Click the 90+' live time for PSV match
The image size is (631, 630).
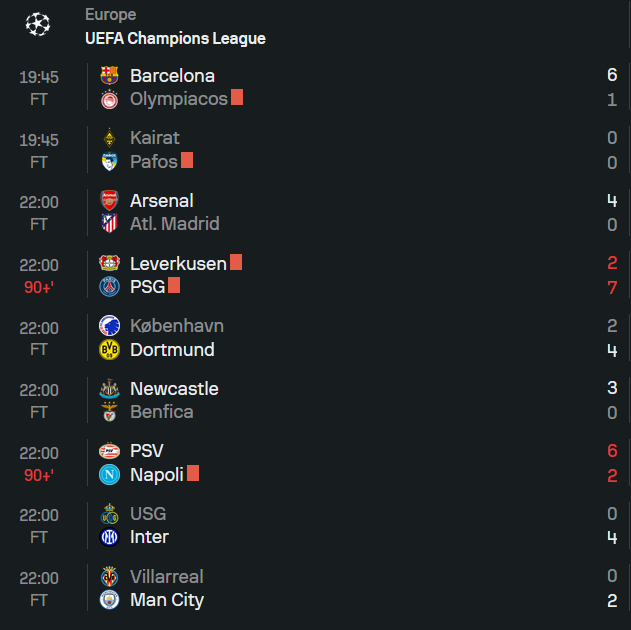point(39,475)
